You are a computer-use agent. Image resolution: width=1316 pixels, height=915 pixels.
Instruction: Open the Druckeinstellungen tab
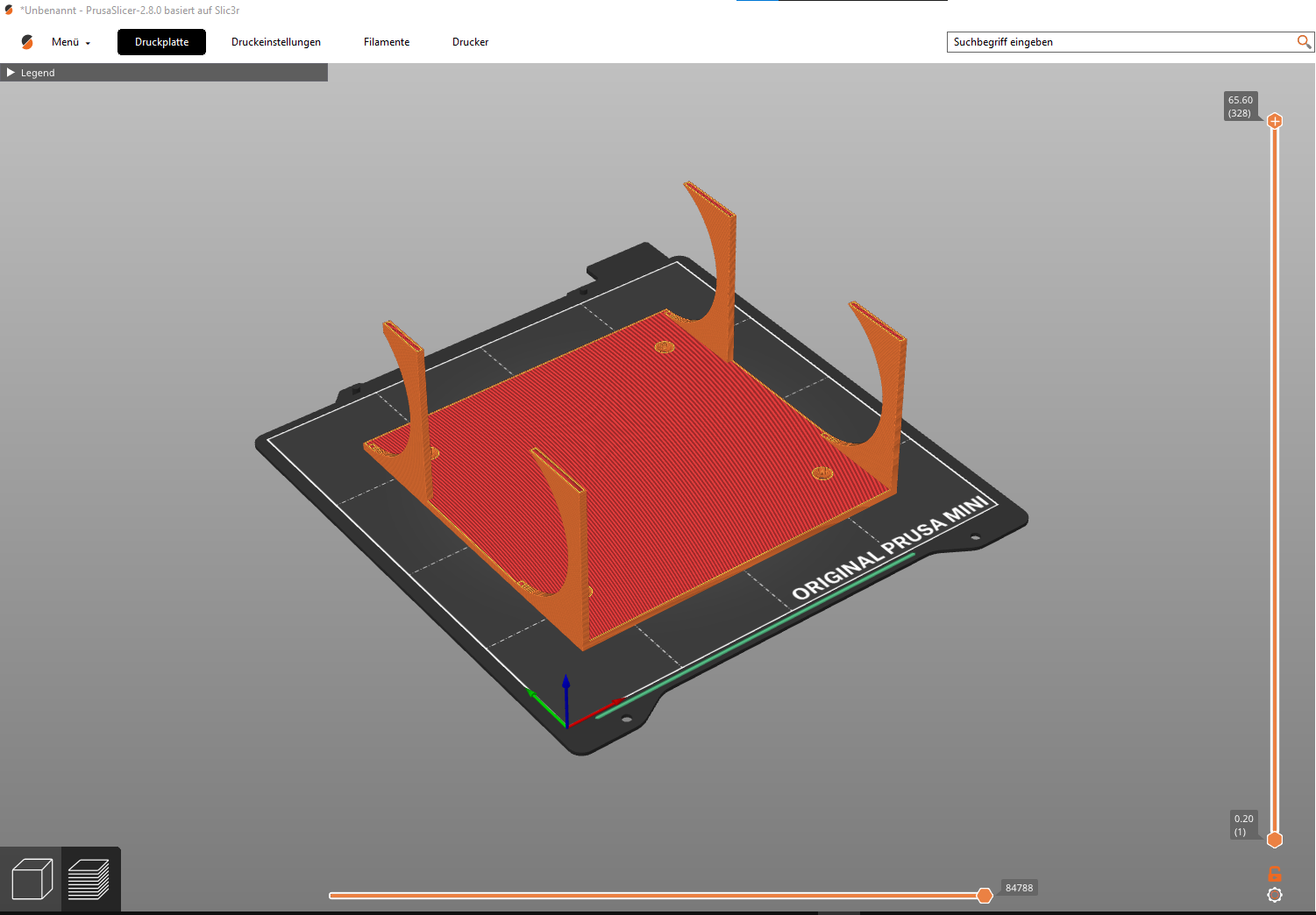(276, 42)
